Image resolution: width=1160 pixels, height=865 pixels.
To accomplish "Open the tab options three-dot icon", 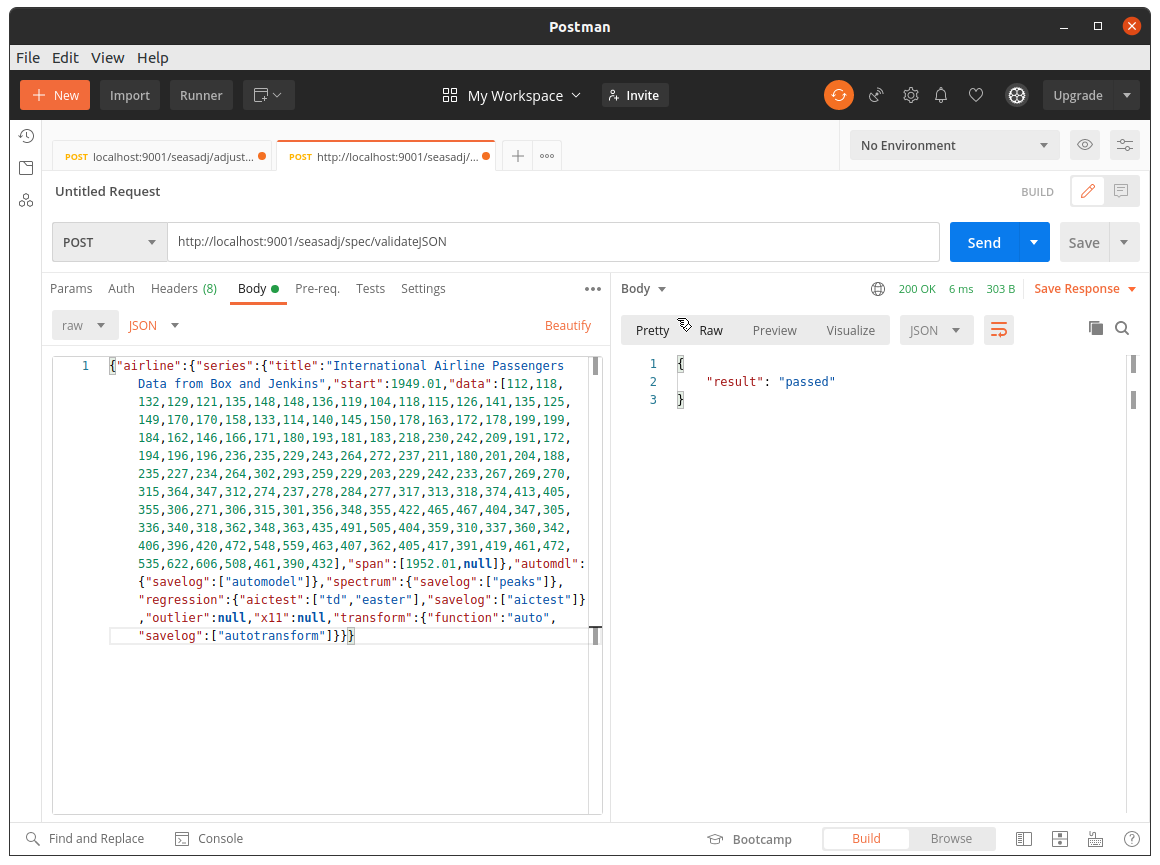I will click(547, 156).
